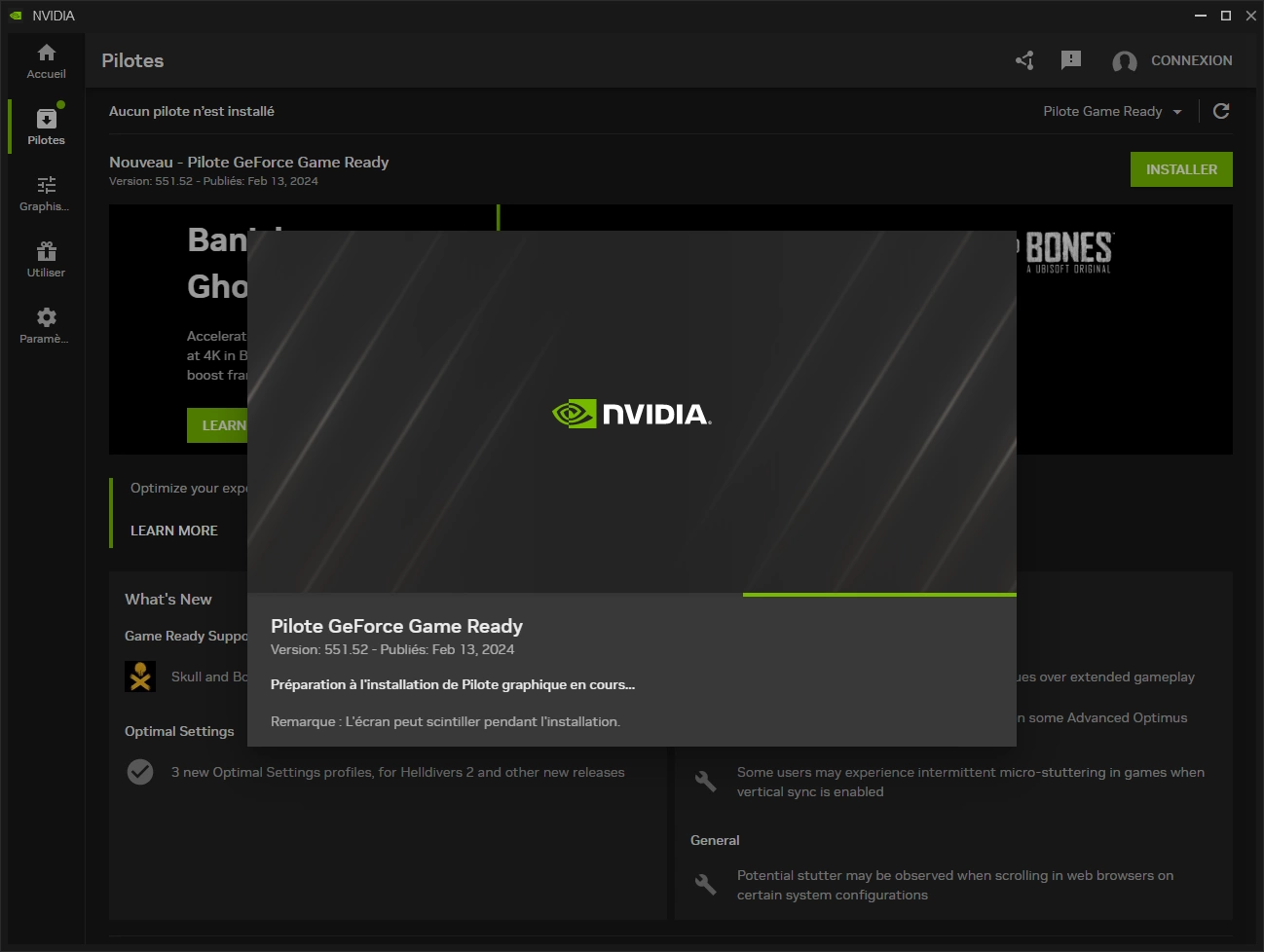Click the user avatar icon

(1125, 61)
